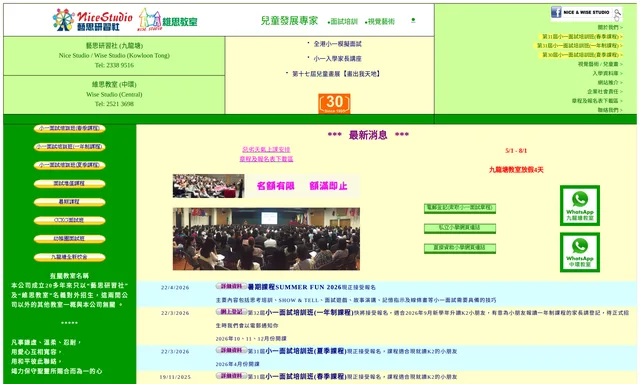Image resolution: width=640 pixels, height=384 pixels.
Task: Click date 19/11/2025 in news list
Action: pos(175,377)
